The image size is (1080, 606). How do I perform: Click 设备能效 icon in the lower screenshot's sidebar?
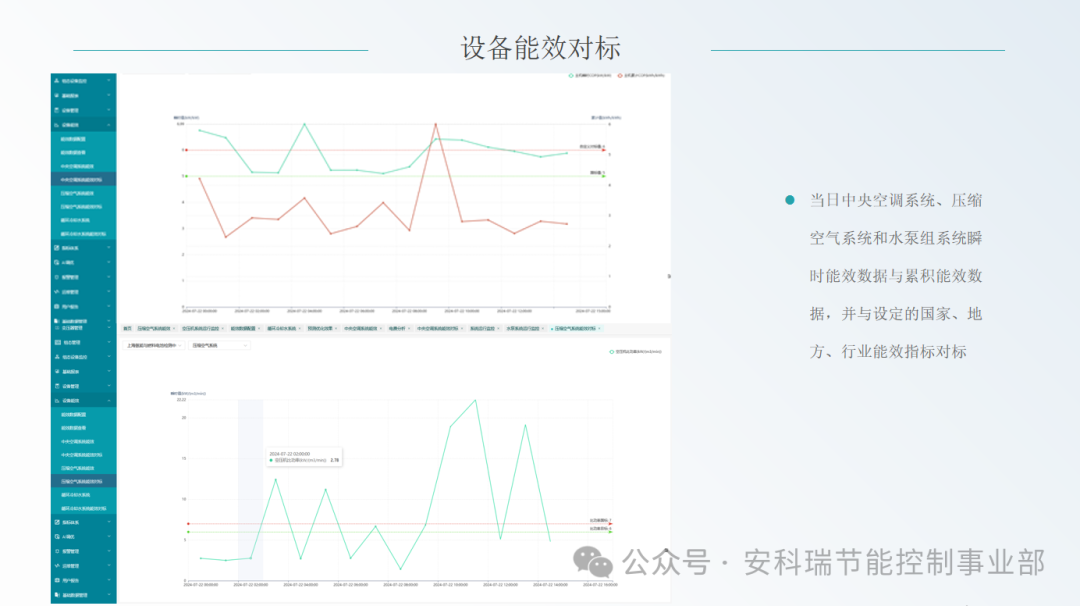[x=57, y=400]
